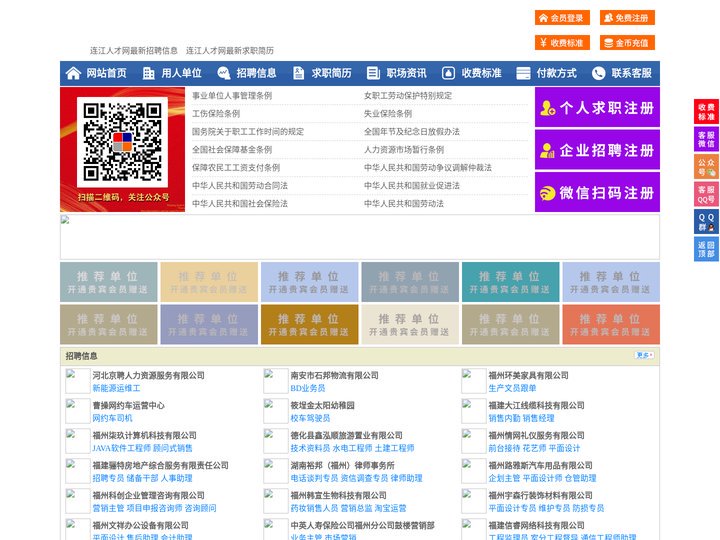Click the company logo for 河北京聘人力资源服务有限公司

point(78,381)
